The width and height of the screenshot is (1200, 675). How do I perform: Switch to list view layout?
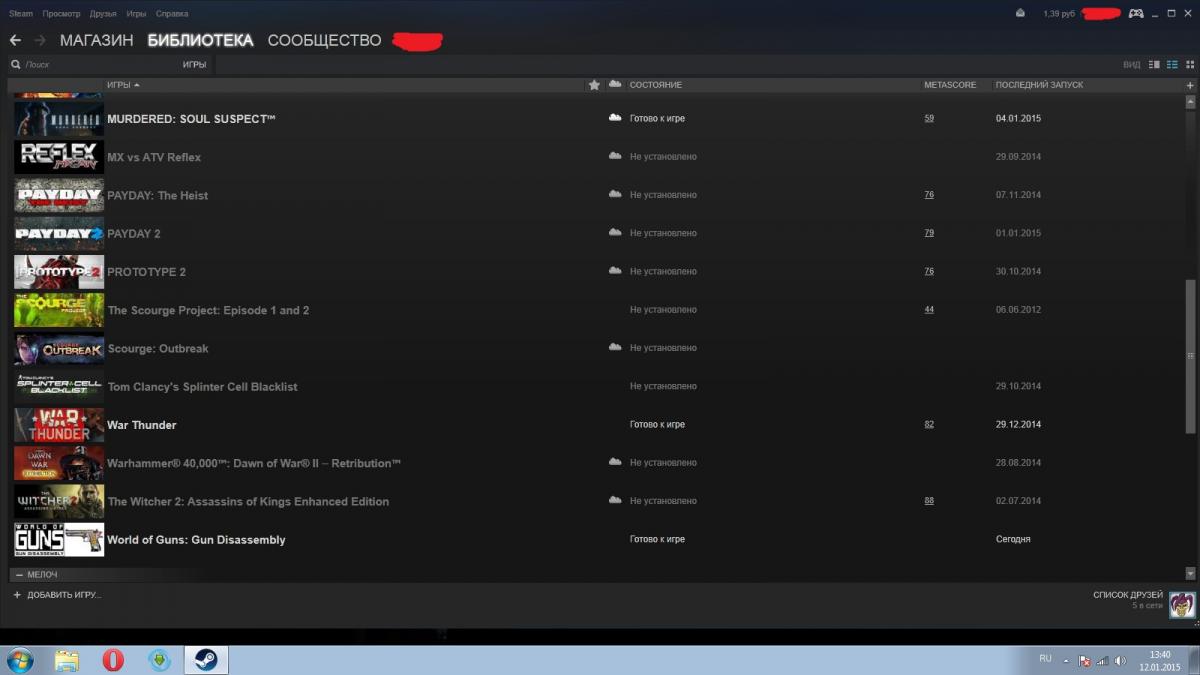click(1172, 65)
